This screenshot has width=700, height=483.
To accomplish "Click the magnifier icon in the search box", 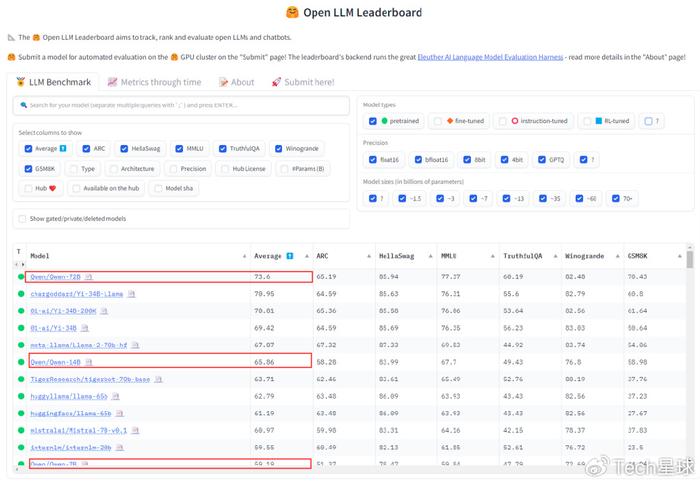I will (24, 105).
